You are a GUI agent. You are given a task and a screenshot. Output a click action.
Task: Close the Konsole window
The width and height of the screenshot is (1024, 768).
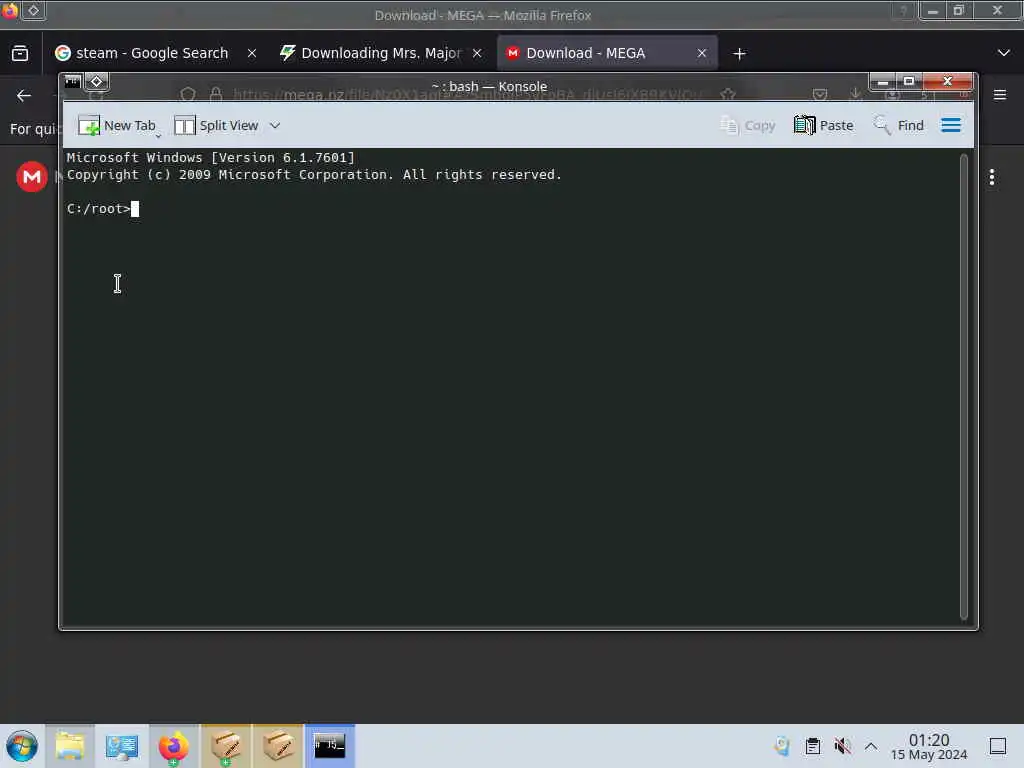948,82
